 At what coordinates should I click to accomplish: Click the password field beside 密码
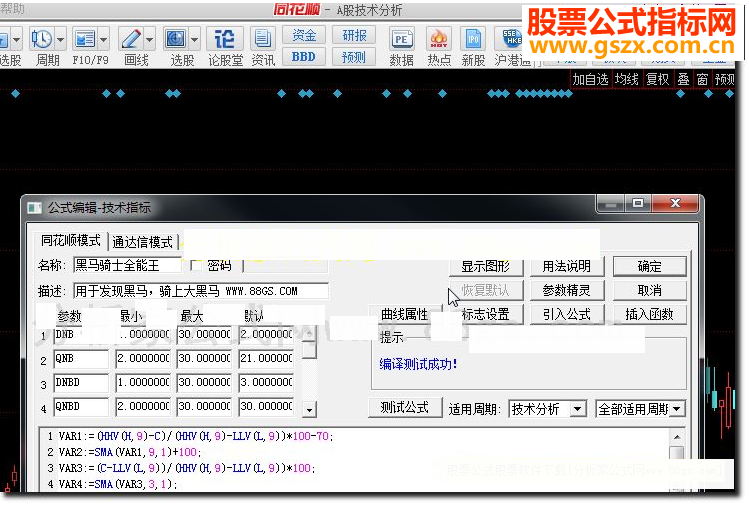pyautogui.click(x=285, y=265)
